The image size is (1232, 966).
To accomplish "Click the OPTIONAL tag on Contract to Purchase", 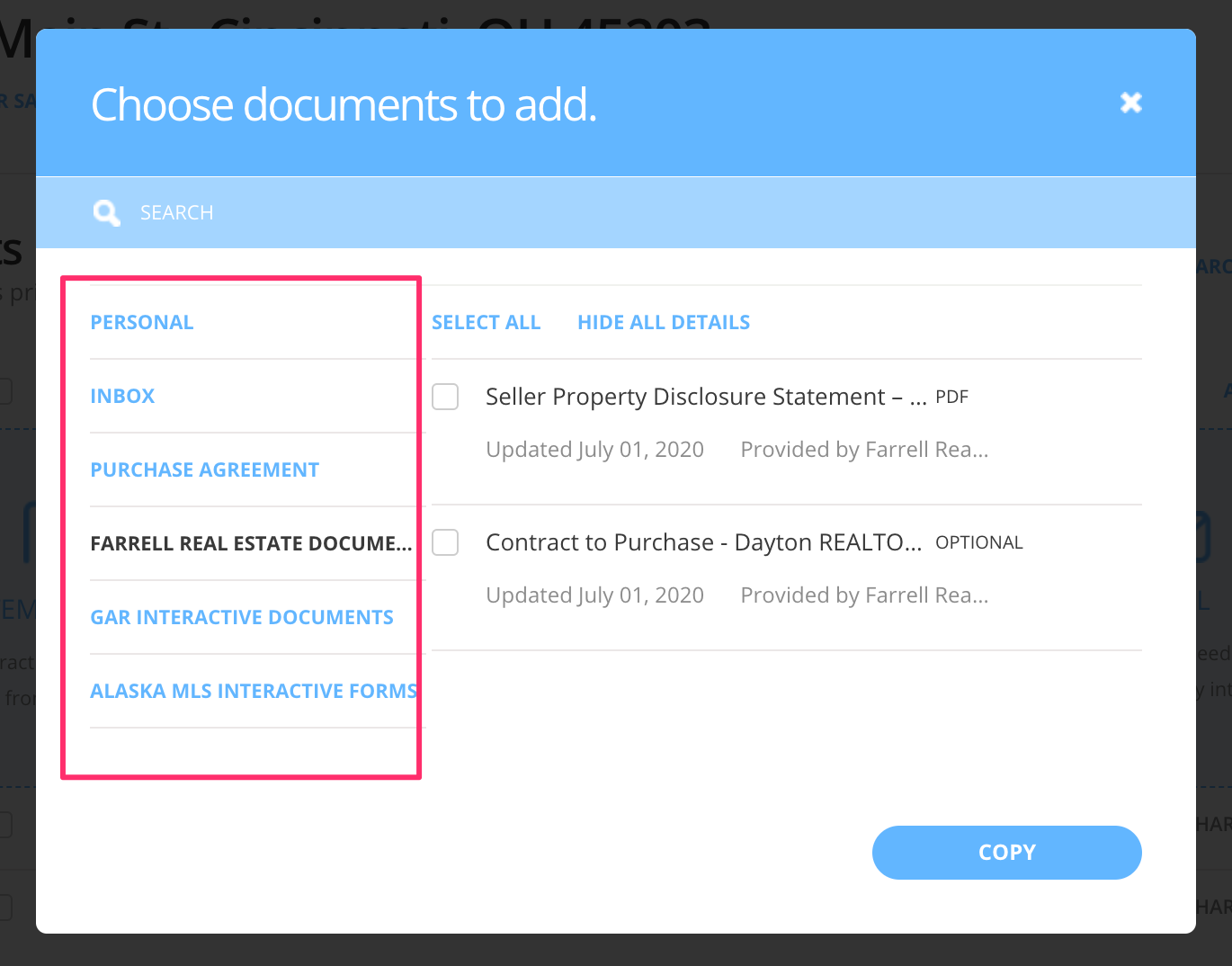I will click(x=979, y=541).
